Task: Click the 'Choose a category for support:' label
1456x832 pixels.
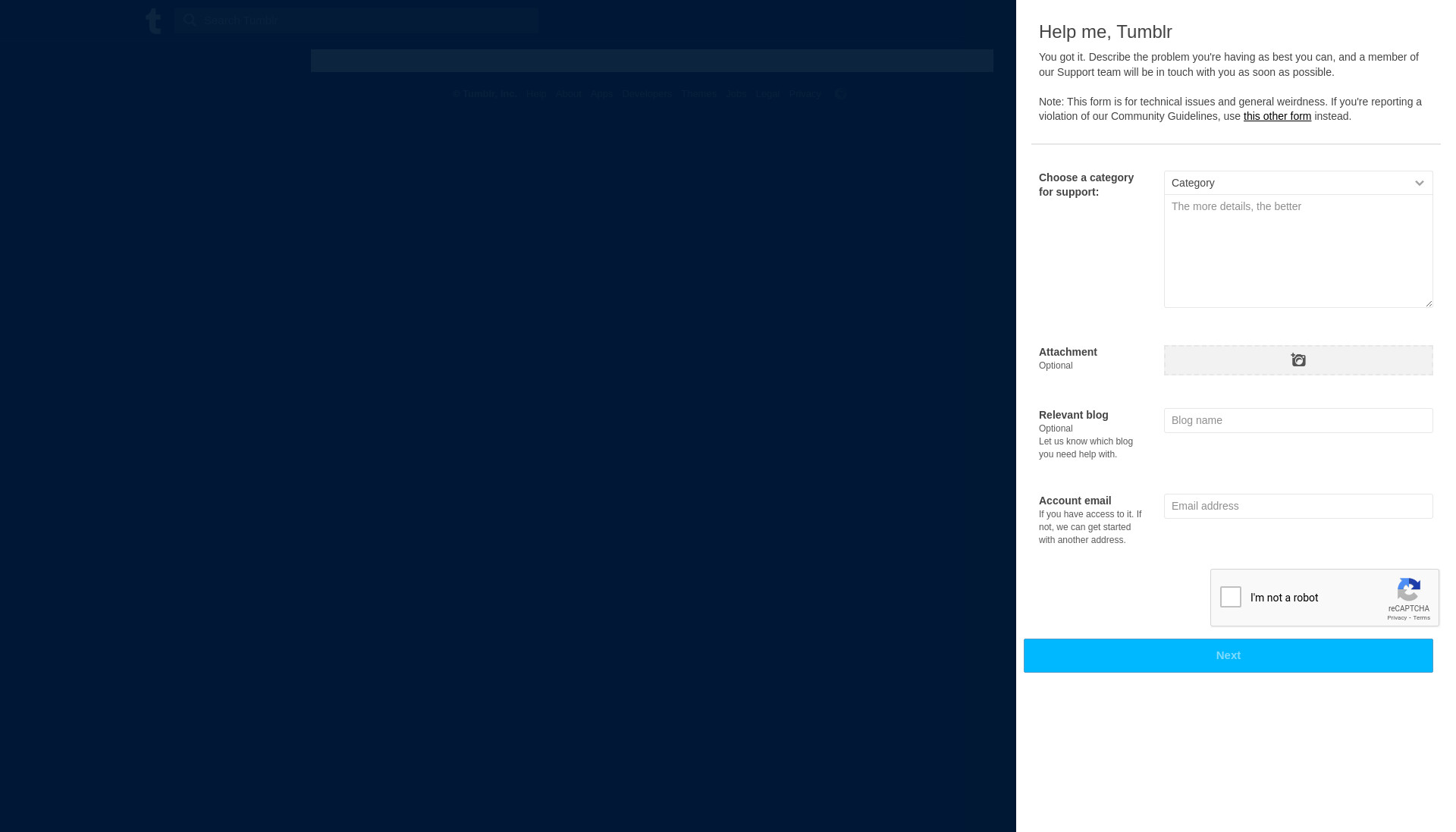Action: point(1086,184)
